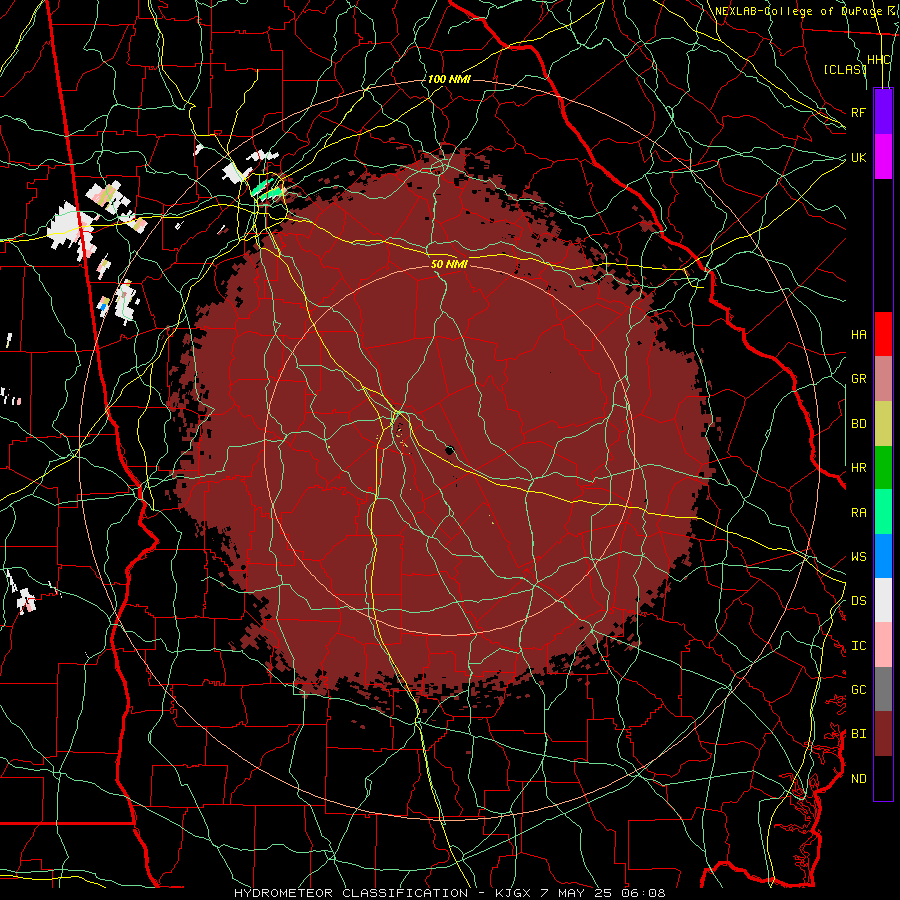Click the blue WS legend swatch
The height and width of the screenshot is (900, 900).
pyautogui.click(x=883, y=556)
